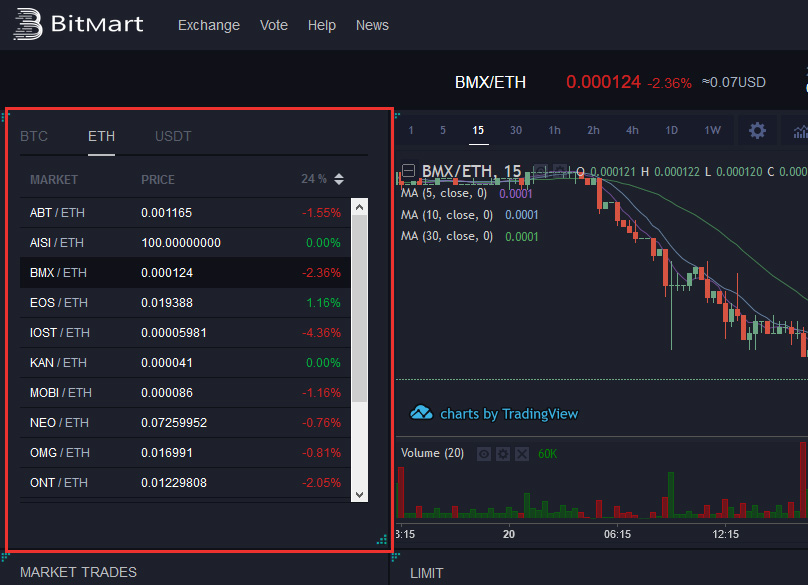Switch to the BTC market tab
Viewport: 808px width, 585px height.
34,136
